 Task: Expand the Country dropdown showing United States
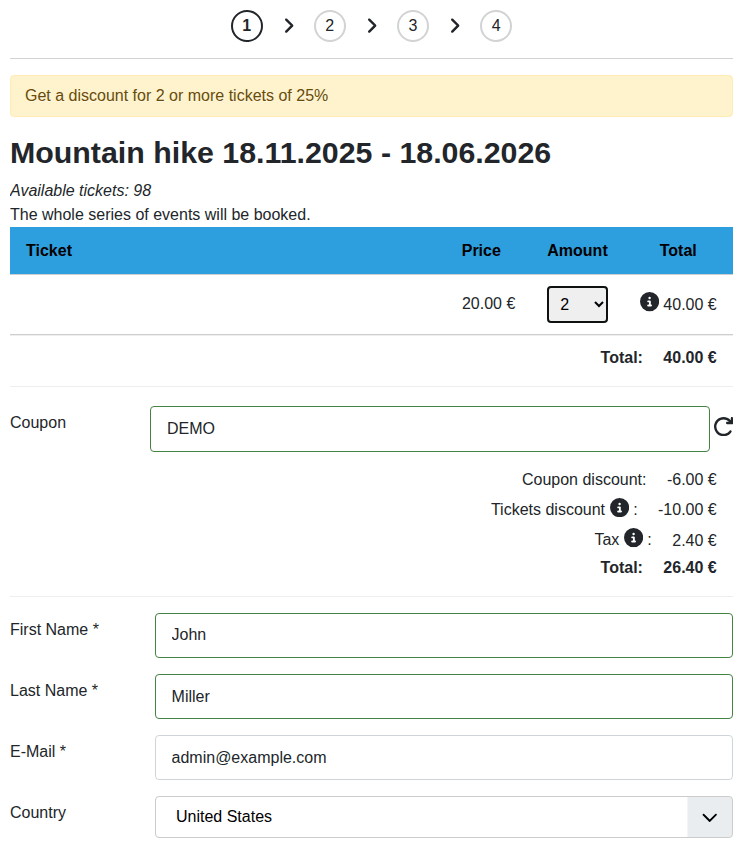[x=421, y=817]
